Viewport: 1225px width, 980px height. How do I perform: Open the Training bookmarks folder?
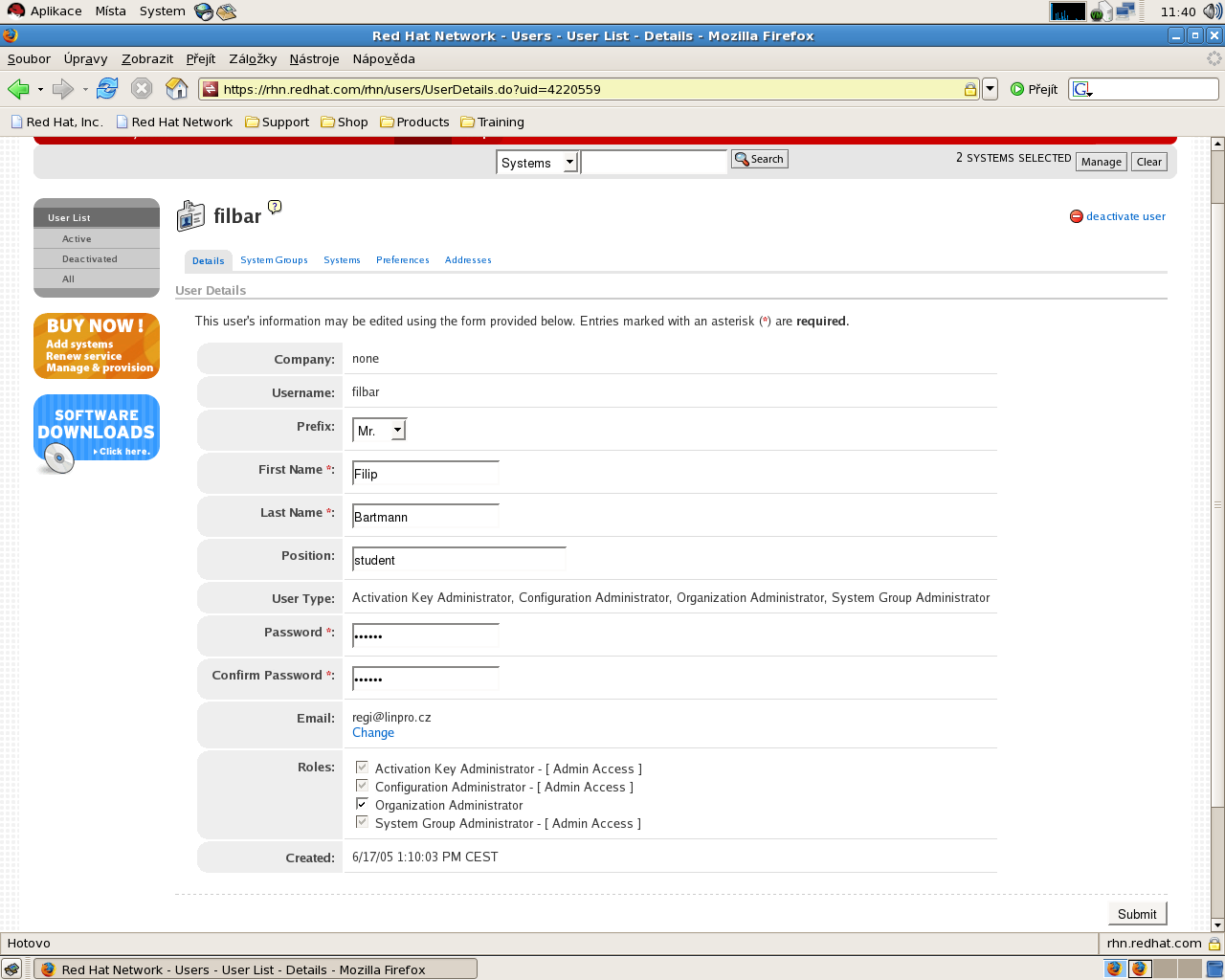tap(493, 122)
